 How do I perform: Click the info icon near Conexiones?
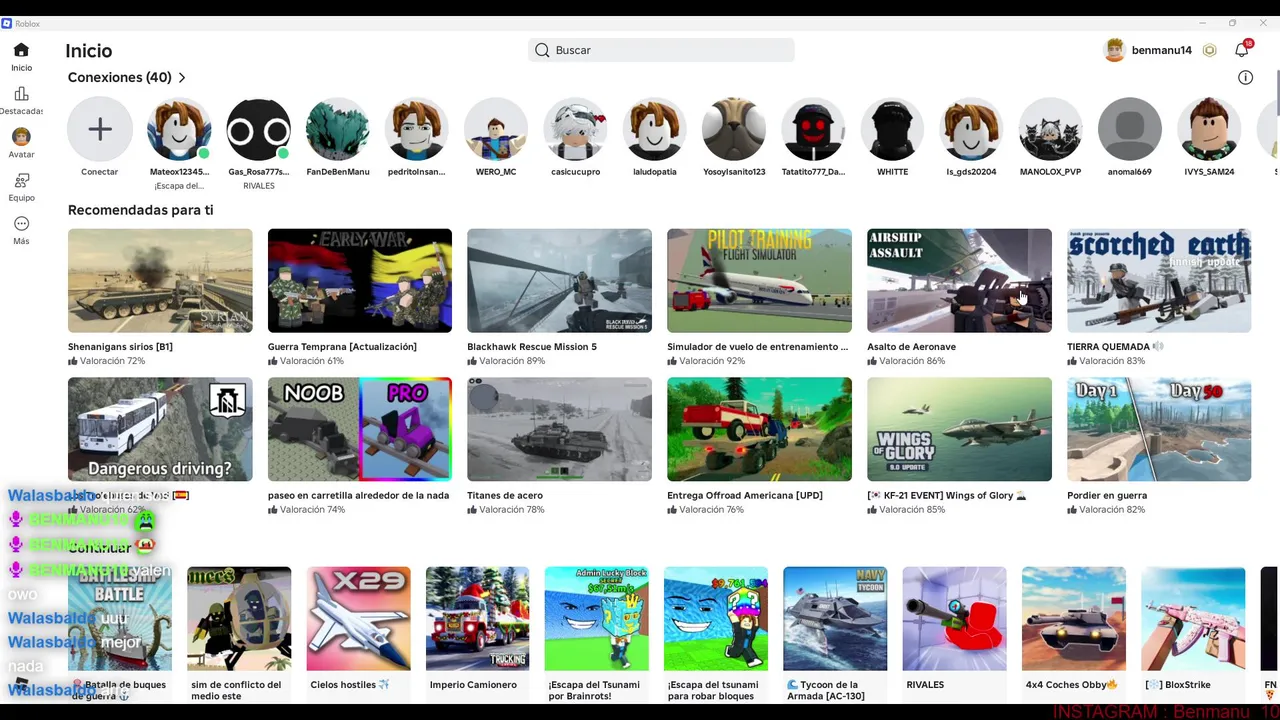coord(1245,77)
